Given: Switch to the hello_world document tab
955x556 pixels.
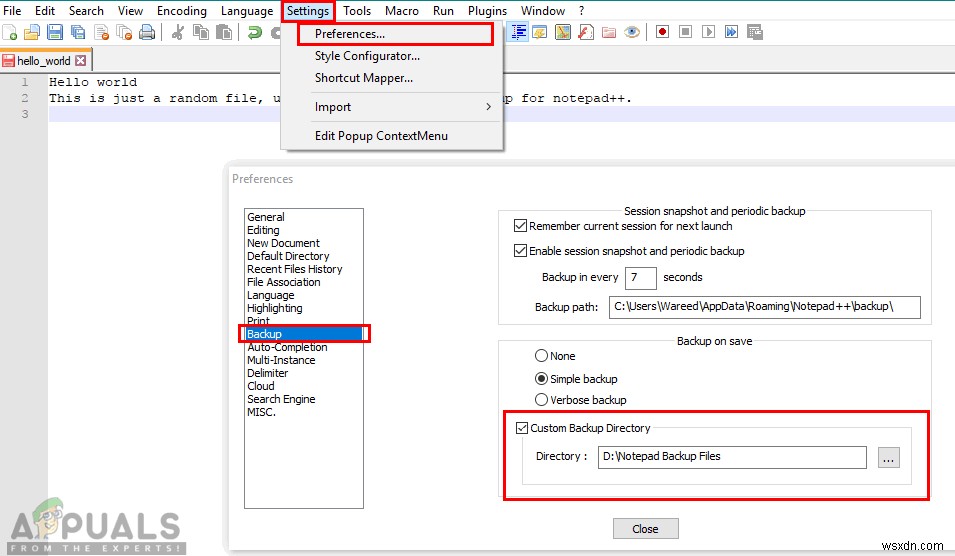Looking at the screenshot, I should (43, 61).
